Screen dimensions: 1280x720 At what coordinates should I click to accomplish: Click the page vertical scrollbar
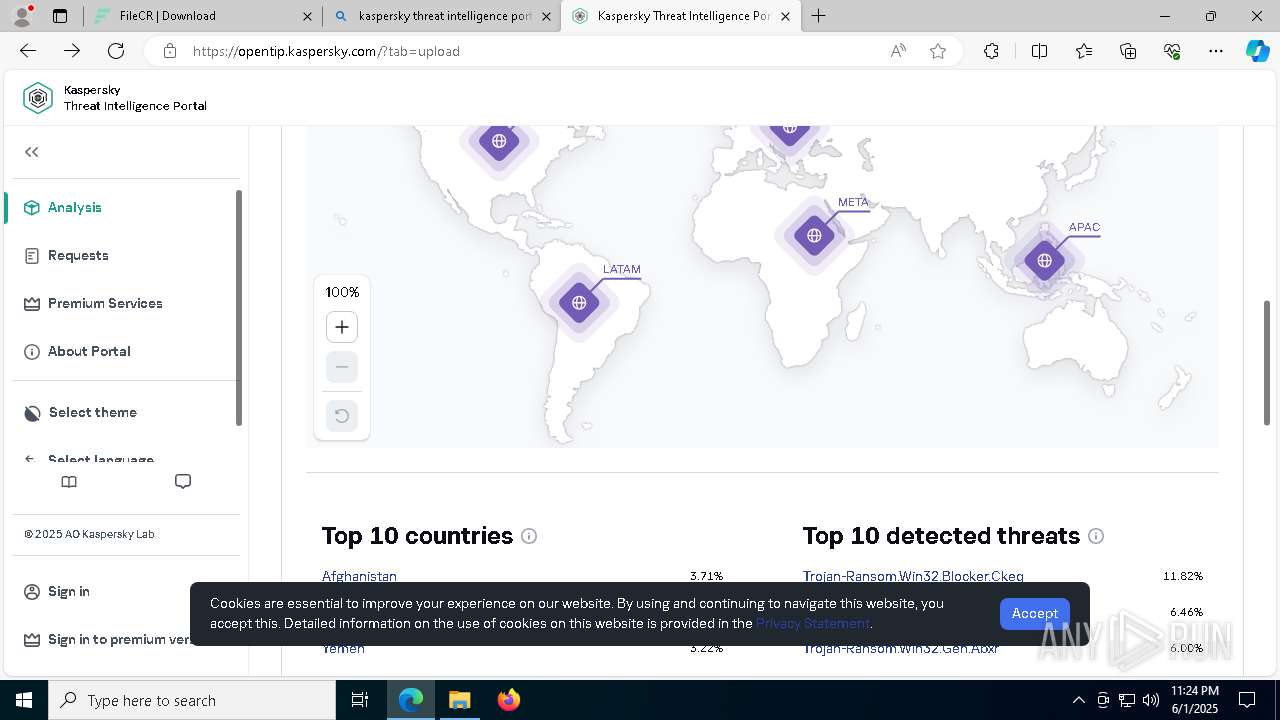1267,362
